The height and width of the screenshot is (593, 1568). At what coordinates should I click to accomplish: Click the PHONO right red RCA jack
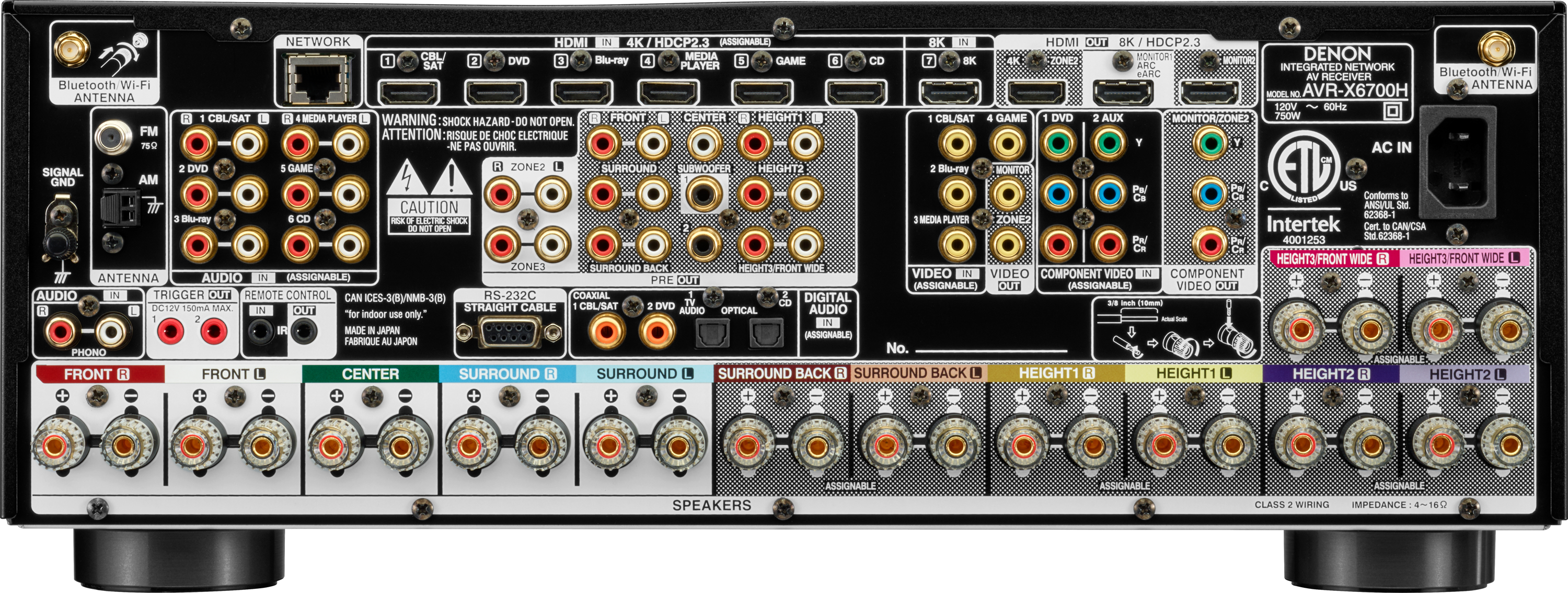61,333
